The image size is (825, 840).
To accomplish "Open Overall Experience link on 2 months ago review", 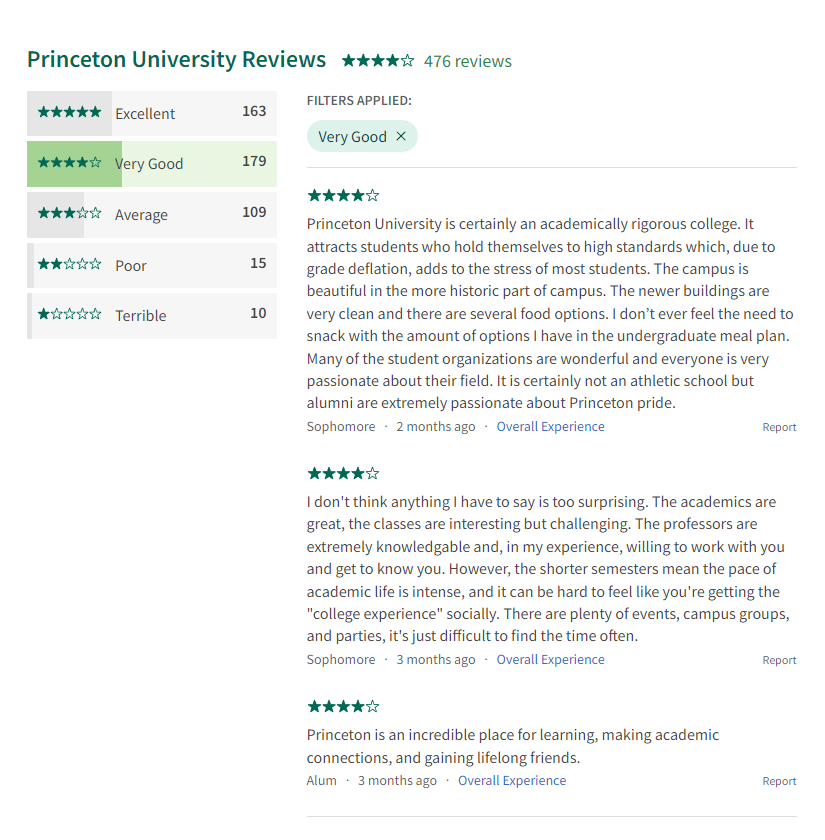I will [550, 426].
